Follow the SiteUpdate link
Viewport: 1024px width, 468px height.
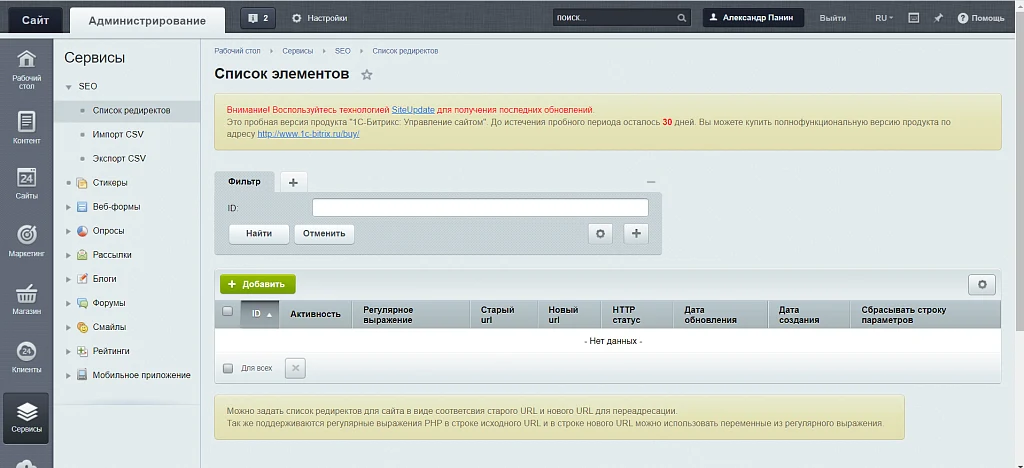(413, 110)
